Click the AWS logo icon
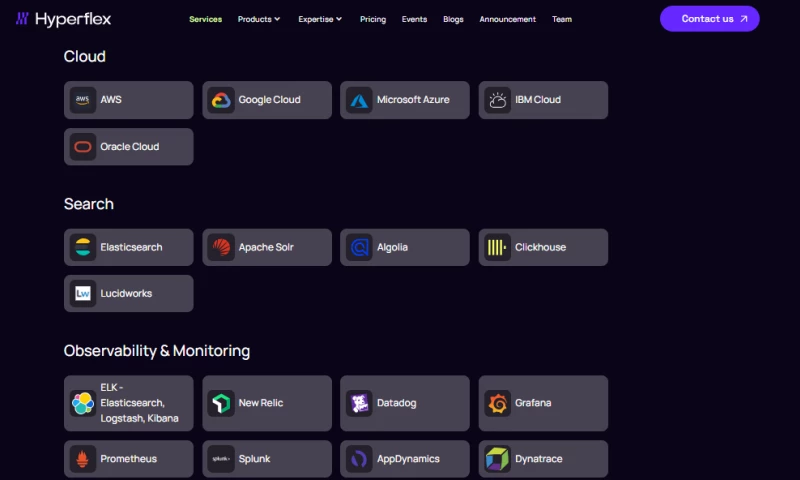The image size is (800, 480). (83, 100)
